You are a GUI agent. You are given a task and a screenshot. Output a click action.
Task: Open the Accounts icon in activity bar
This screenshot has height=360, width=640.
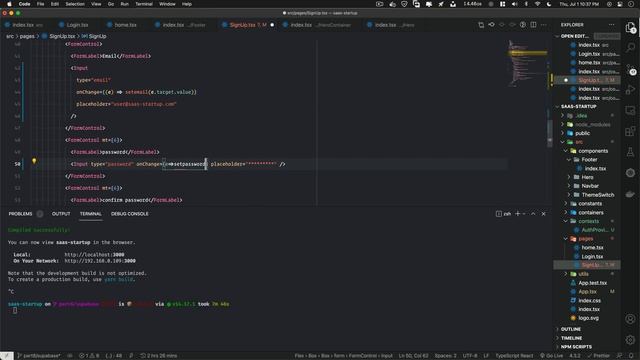(630, 319)
